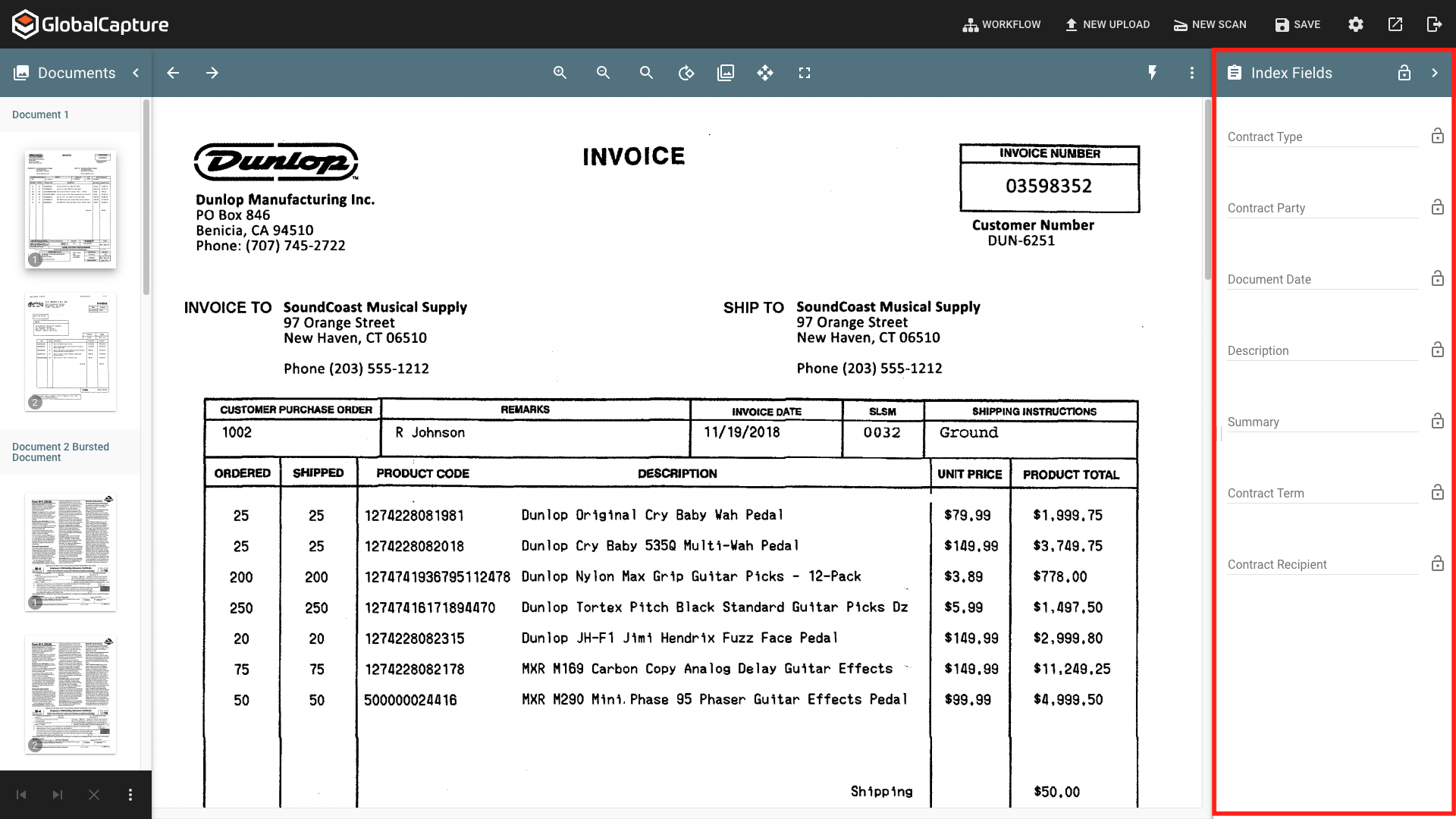The height and width of the screenshot is (819, 1456).
Task: Rotate the document page
Action: (686, 73)
